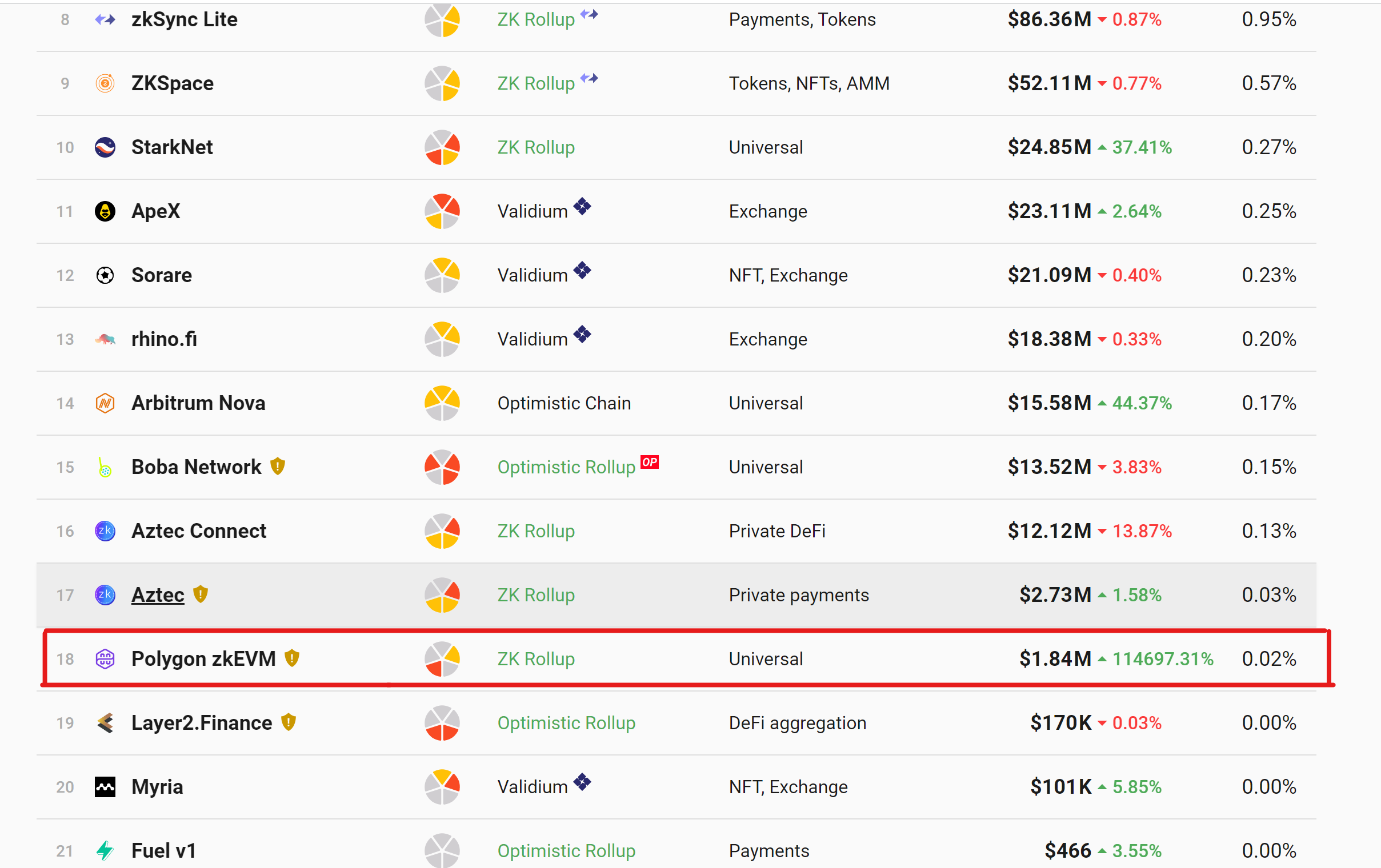
Task: Click the ApeX logo icon
Action: click(105, 211)
